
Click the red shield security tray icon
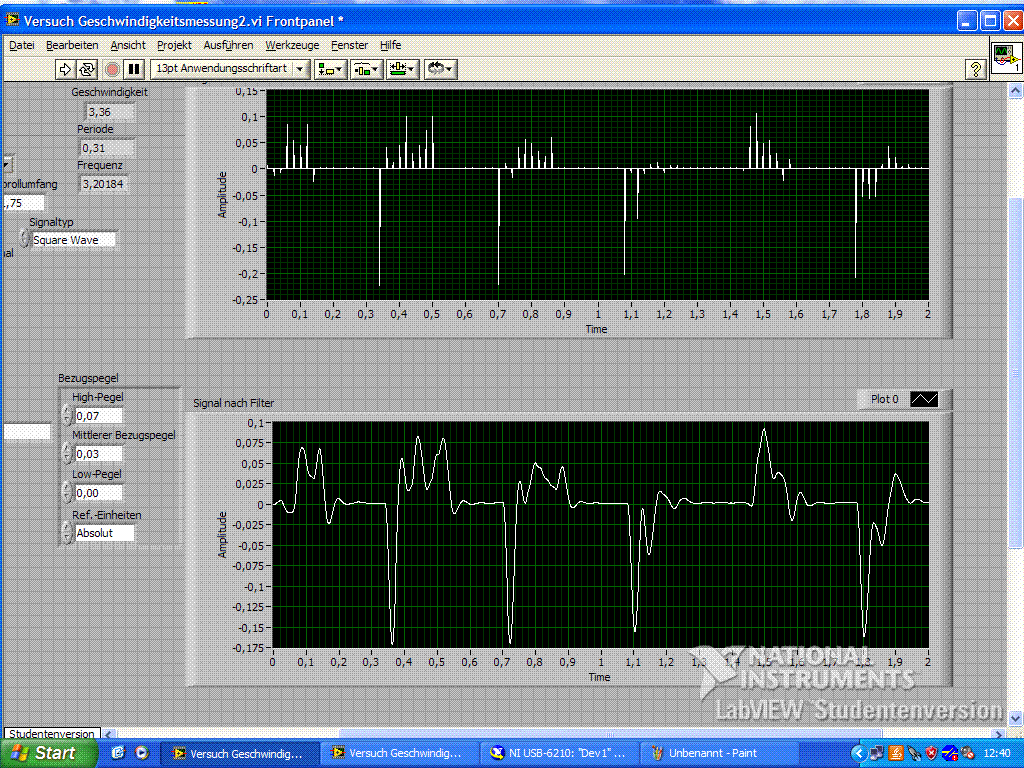[x=932, y=754]
